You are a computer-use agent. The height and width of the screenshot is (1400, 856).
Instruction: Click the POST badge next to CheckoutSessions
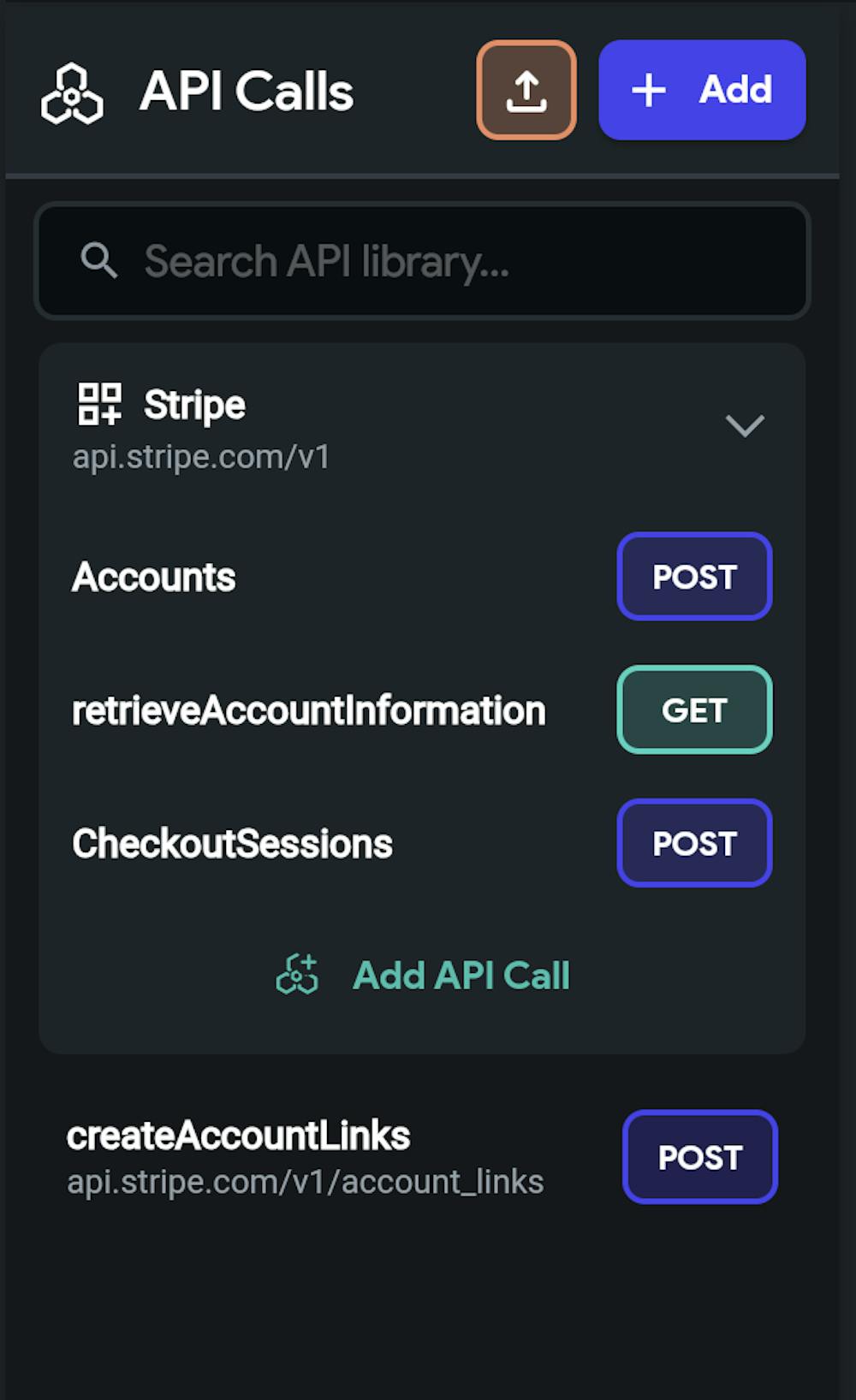tap(694, 844)
